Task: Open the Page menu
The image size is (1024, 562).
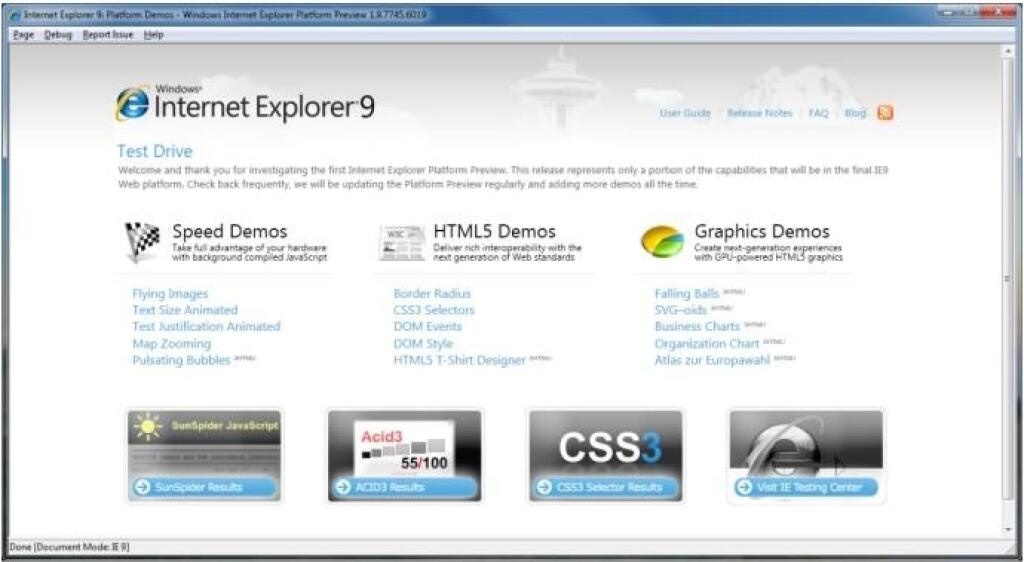Action: point(24,35)
